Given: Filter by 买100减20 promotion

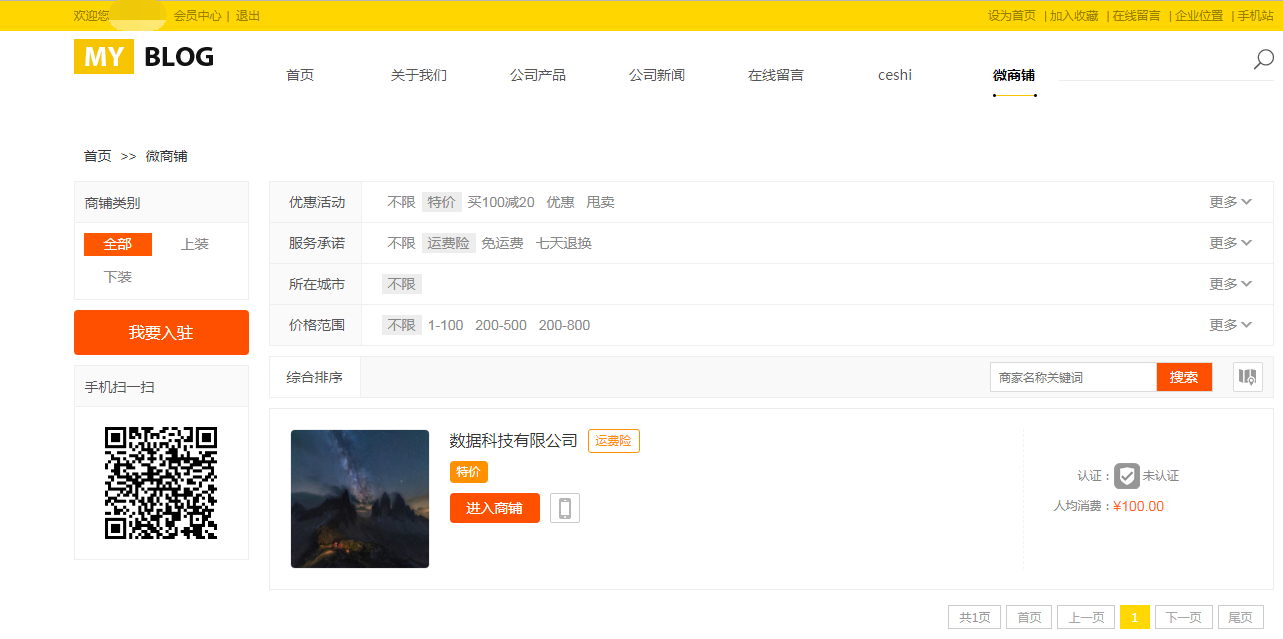Looking at the screenshot, I should pos(501,202).
